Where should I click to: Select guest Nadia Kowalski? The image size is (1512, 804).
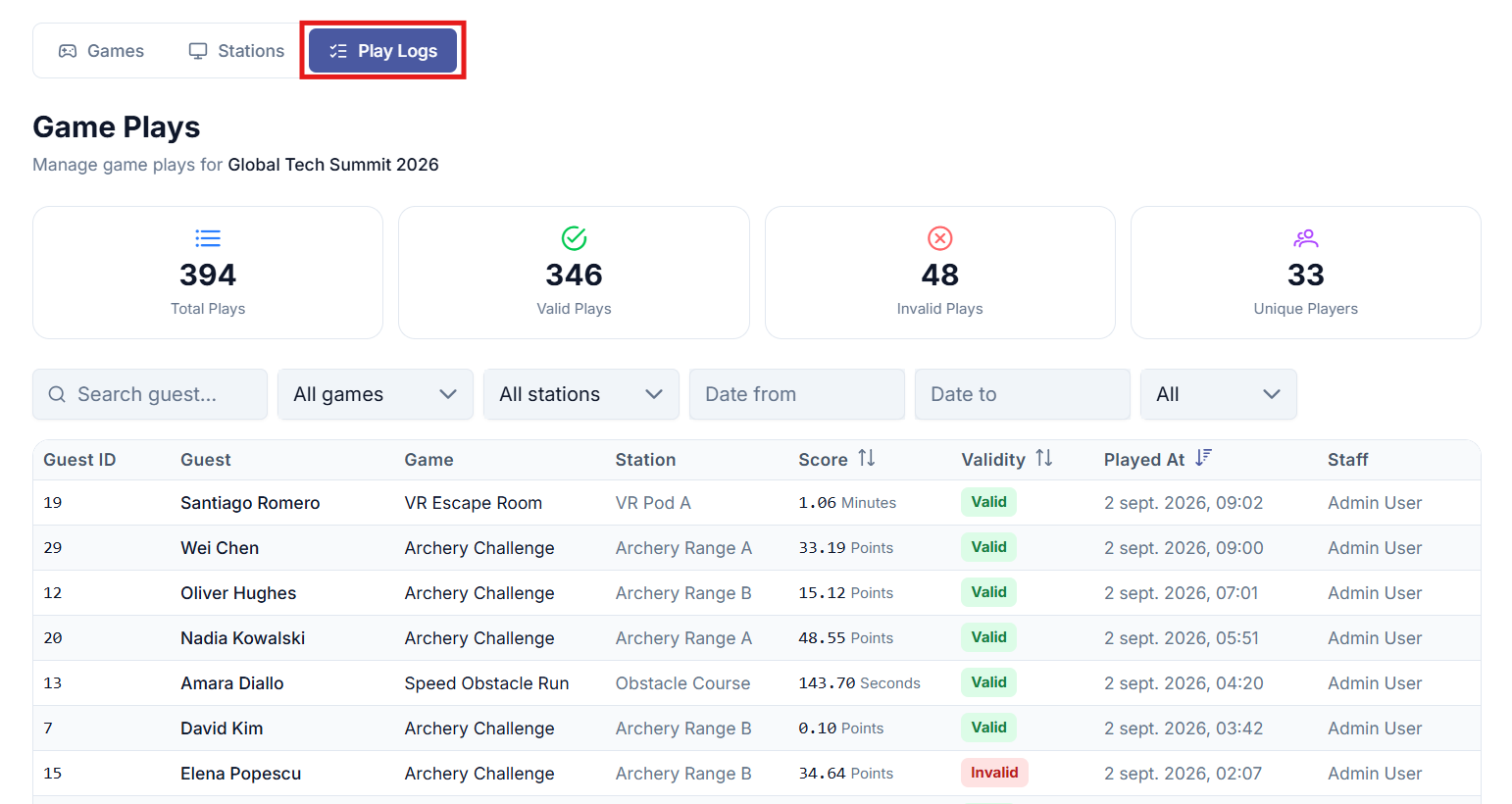[242, 638]
